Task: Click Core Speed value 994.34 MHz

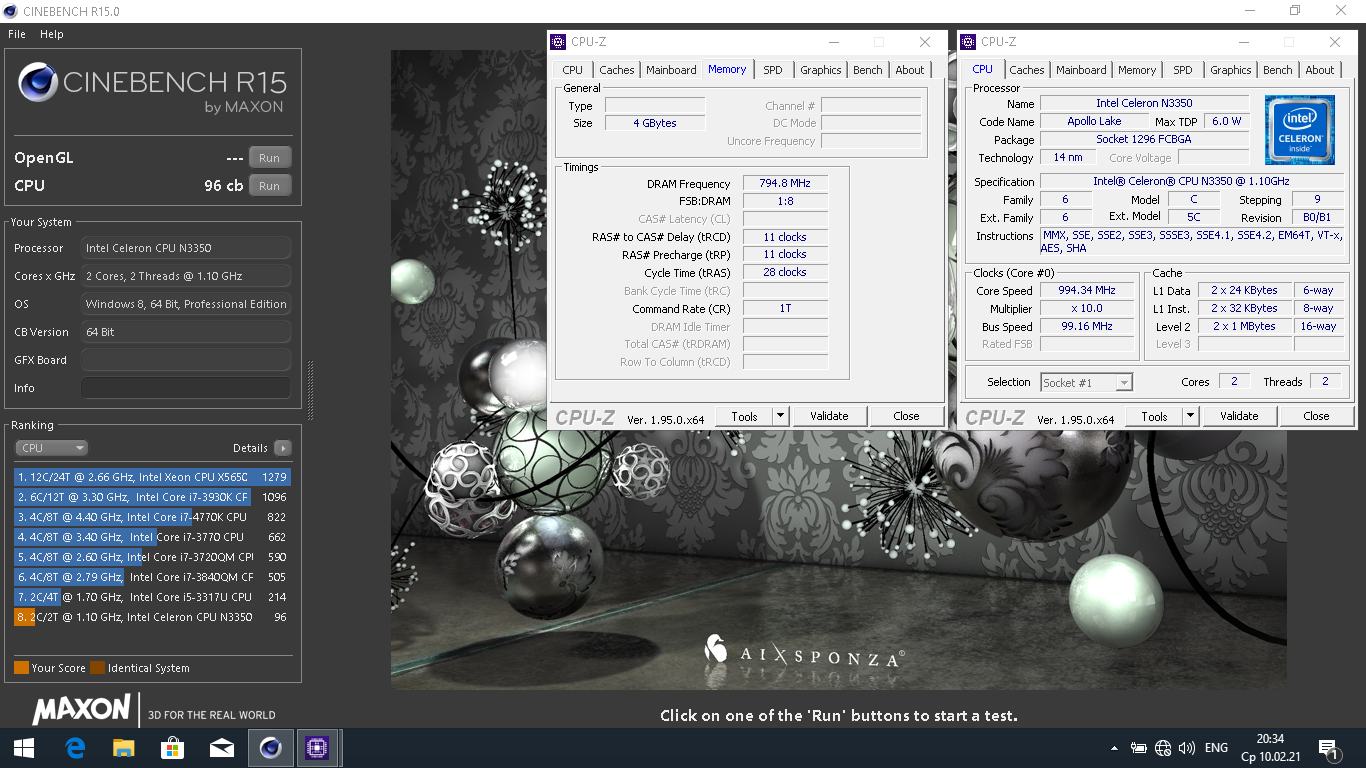Action: pos(1088,291)
